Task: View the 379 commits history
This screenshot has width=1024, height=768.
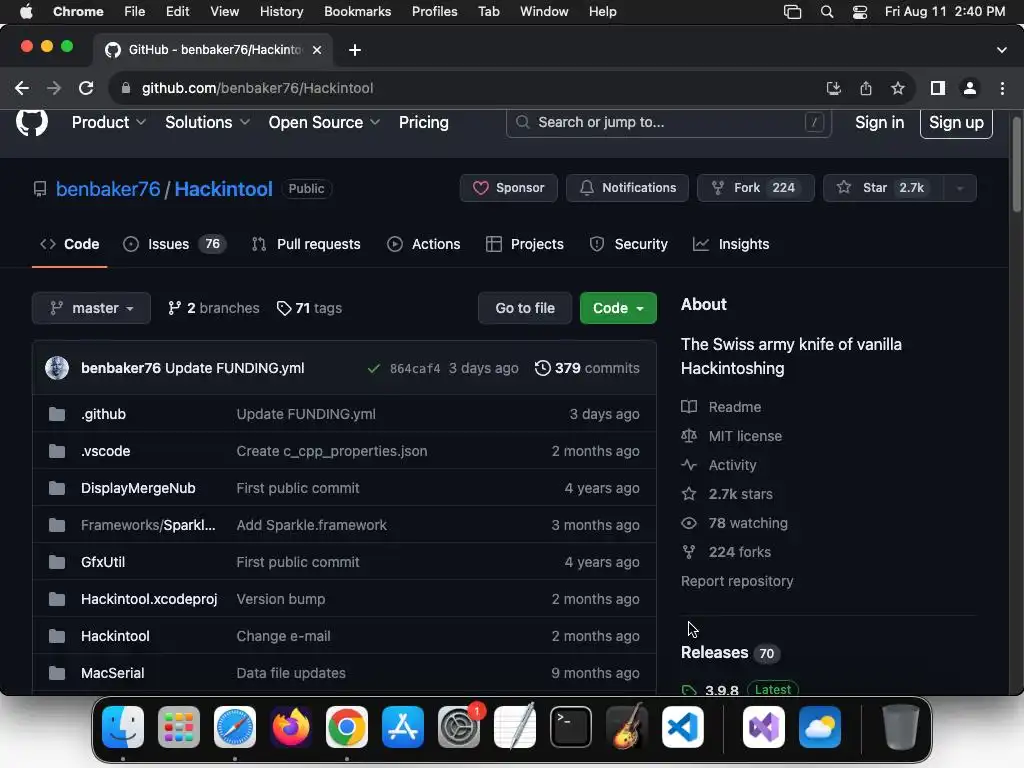Action: coord(587,368)
